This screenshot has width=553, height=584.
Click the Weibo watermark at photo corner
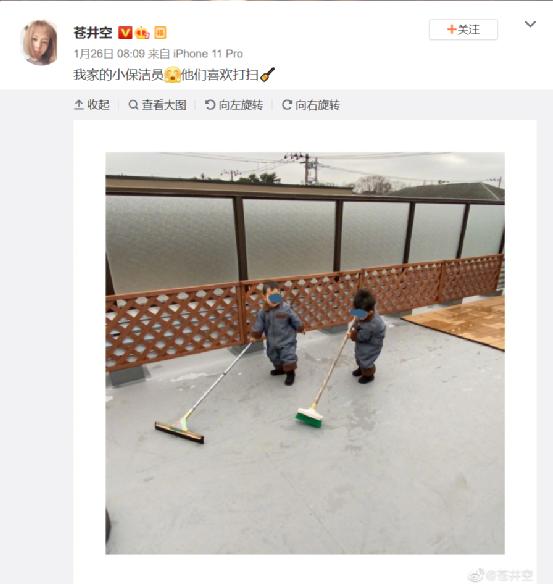(500, 575)
